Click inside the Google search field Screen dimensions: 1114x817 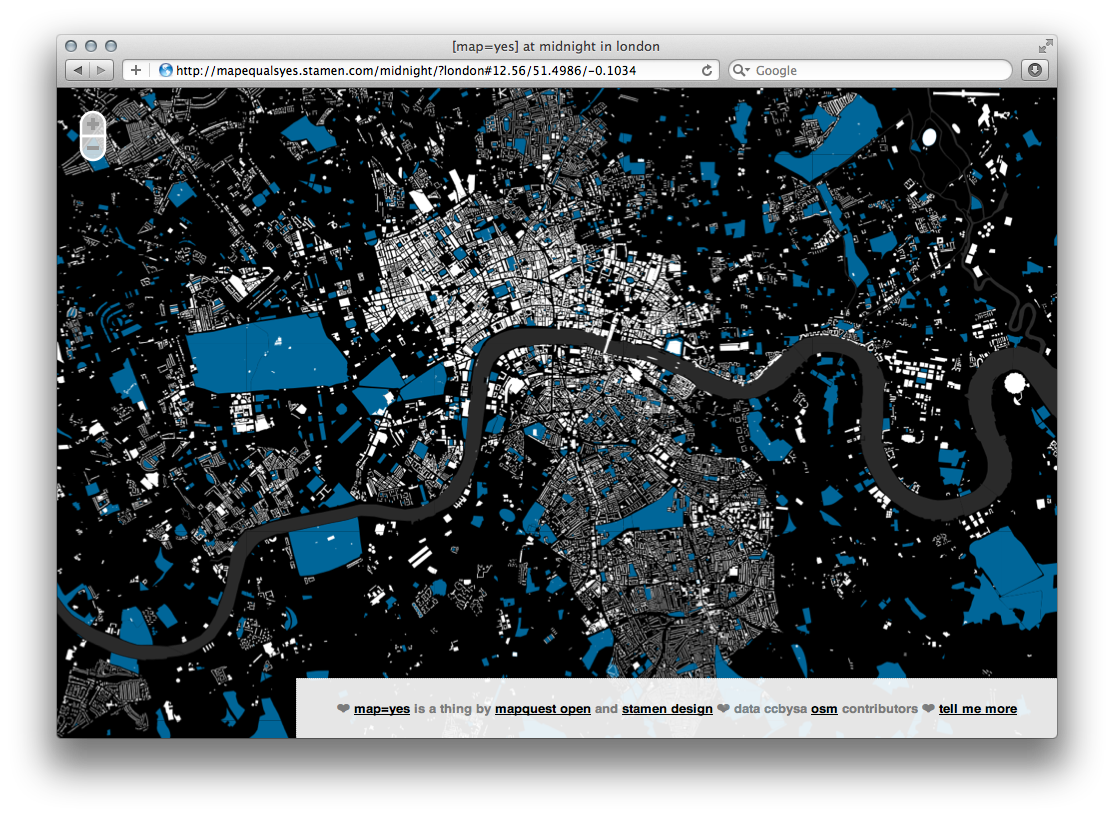point(880,70)
